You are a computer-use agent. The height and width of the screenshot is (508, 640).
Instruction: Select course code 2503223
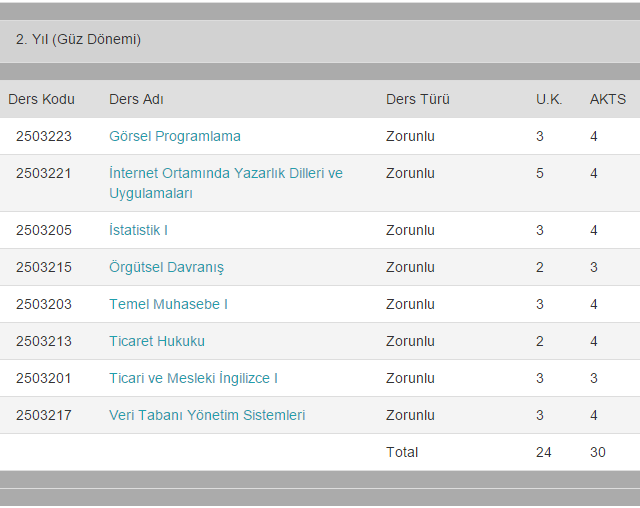tap(44, 136)
